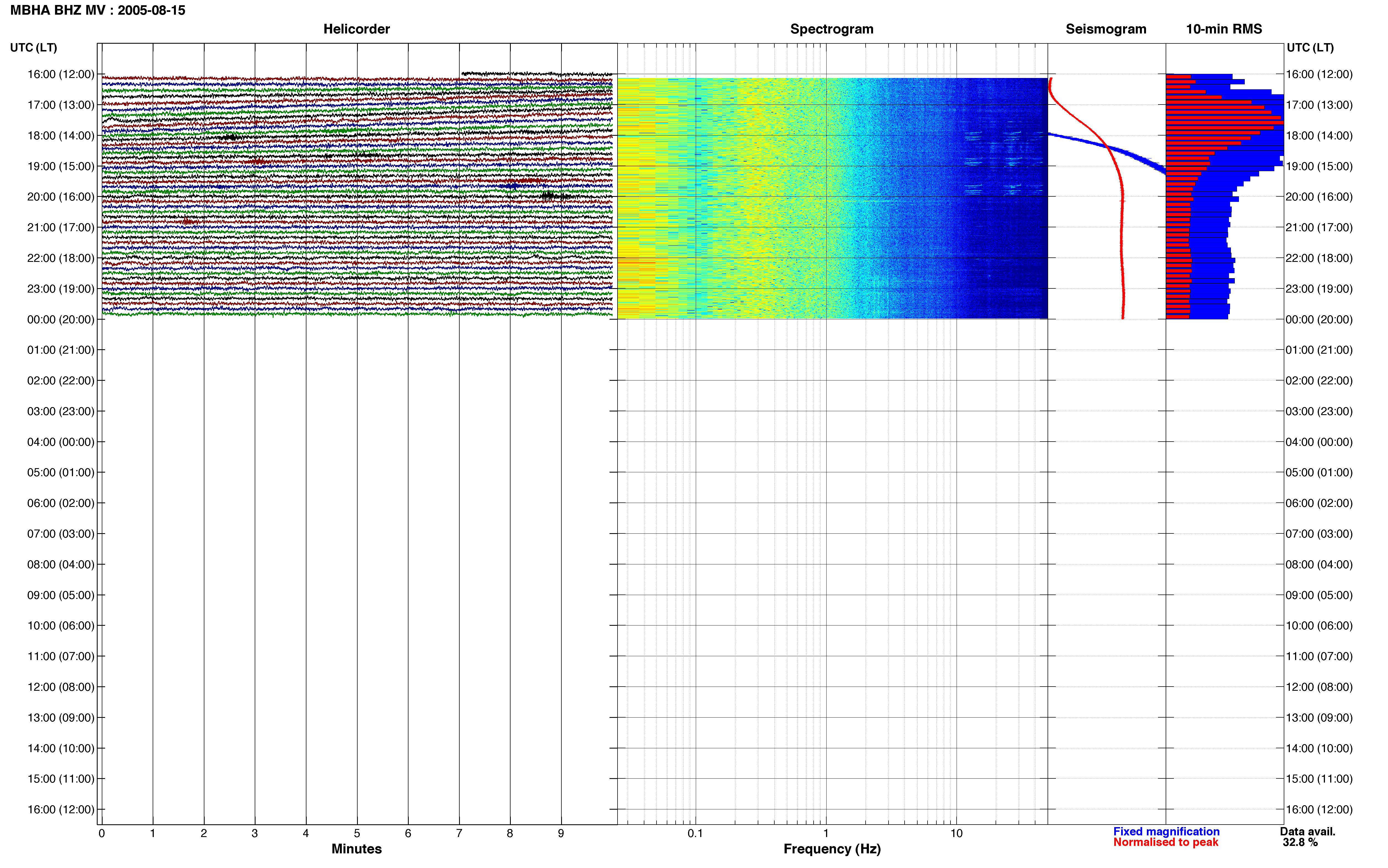Select '14:00 (10:00)' on the RMS time axis
Screen dimensions: 1388x868
(x=1319, y=749)
